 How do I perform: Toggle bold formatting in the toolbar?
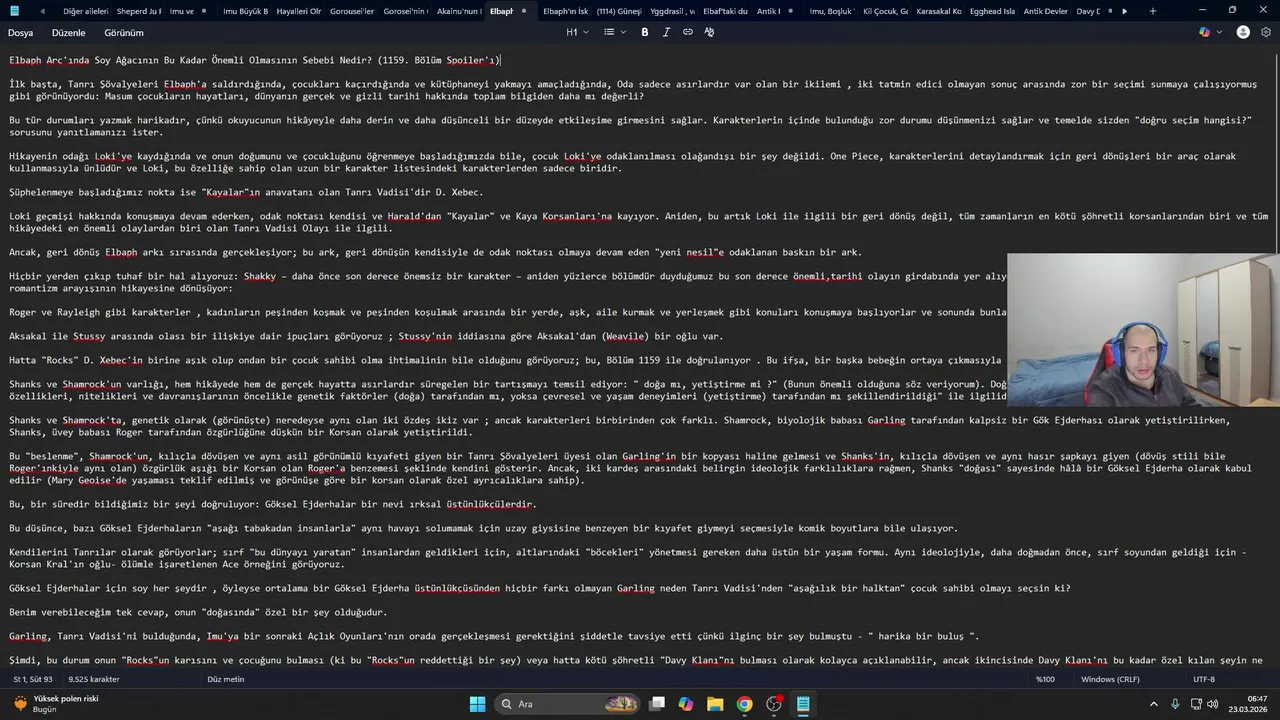(x=645, y=32)
